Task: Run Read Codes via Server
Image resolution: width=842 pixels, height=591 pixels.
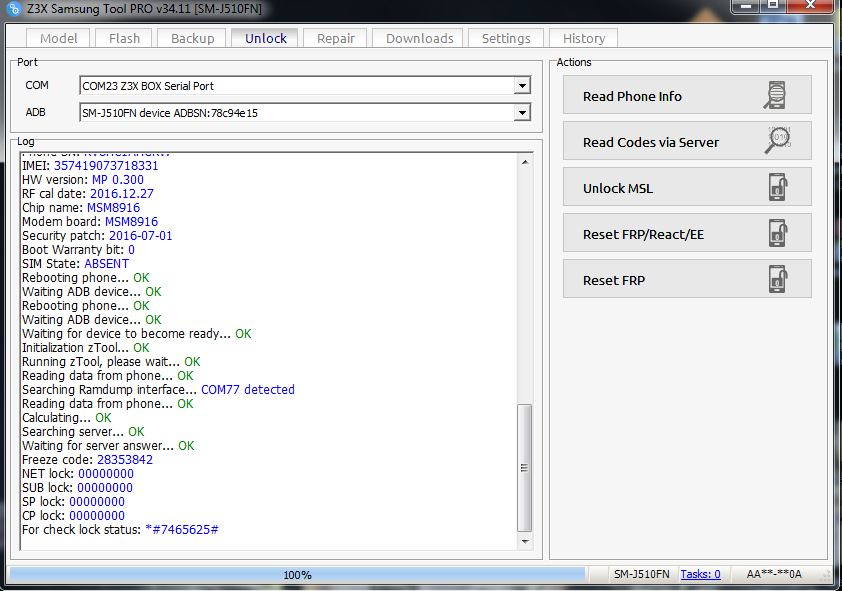Action: (x=687, y=141)
